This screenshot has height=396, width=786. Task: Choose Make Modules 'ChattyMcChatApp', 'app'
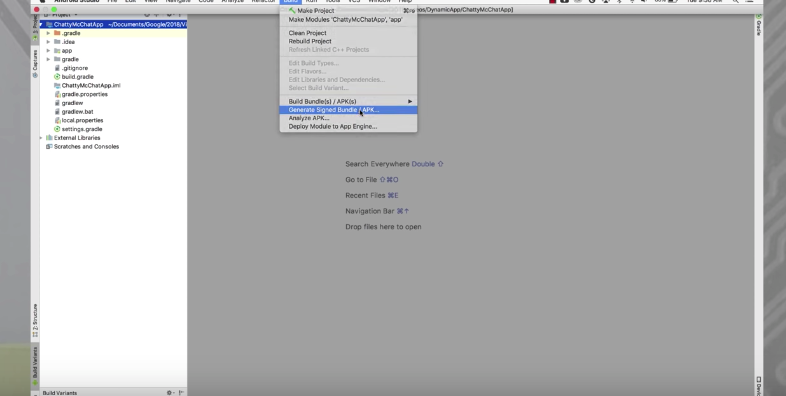coord(348,20)
